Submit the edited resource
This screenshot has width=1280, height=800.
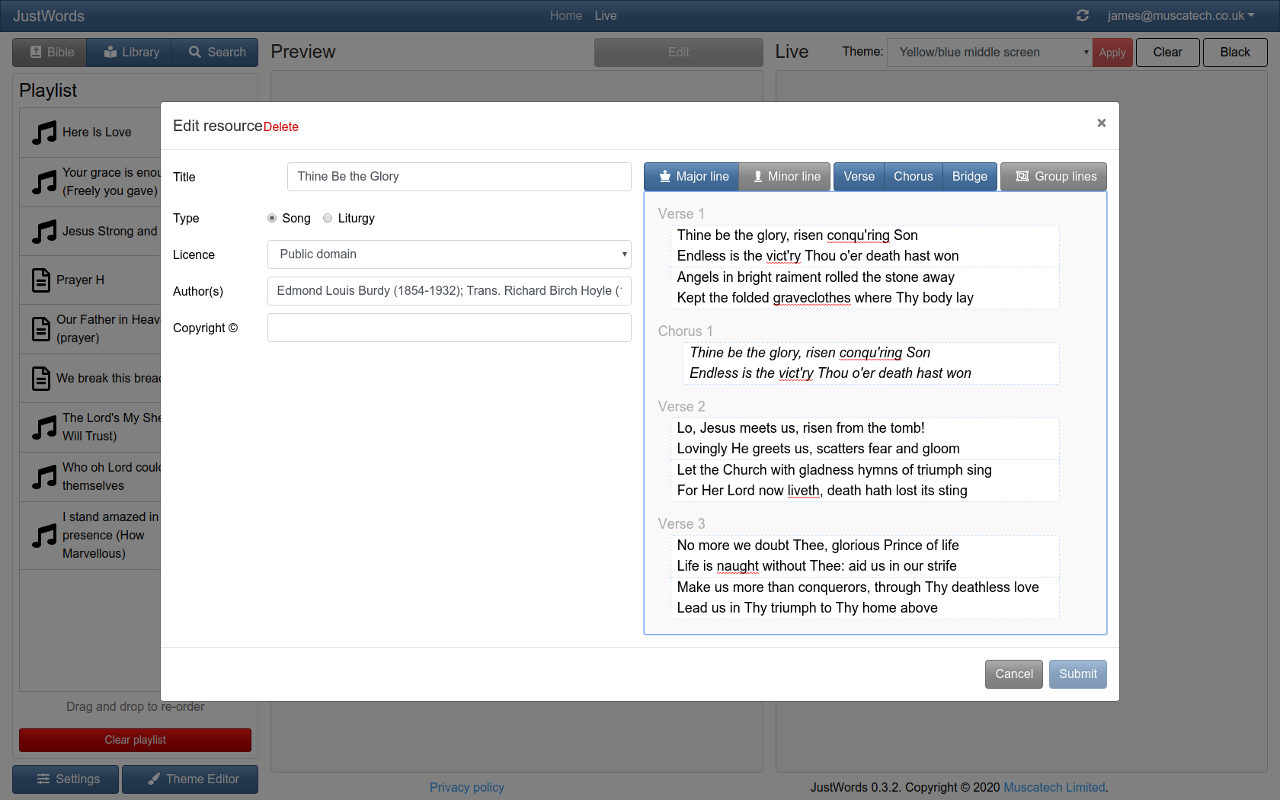(x=1078, y=674)
